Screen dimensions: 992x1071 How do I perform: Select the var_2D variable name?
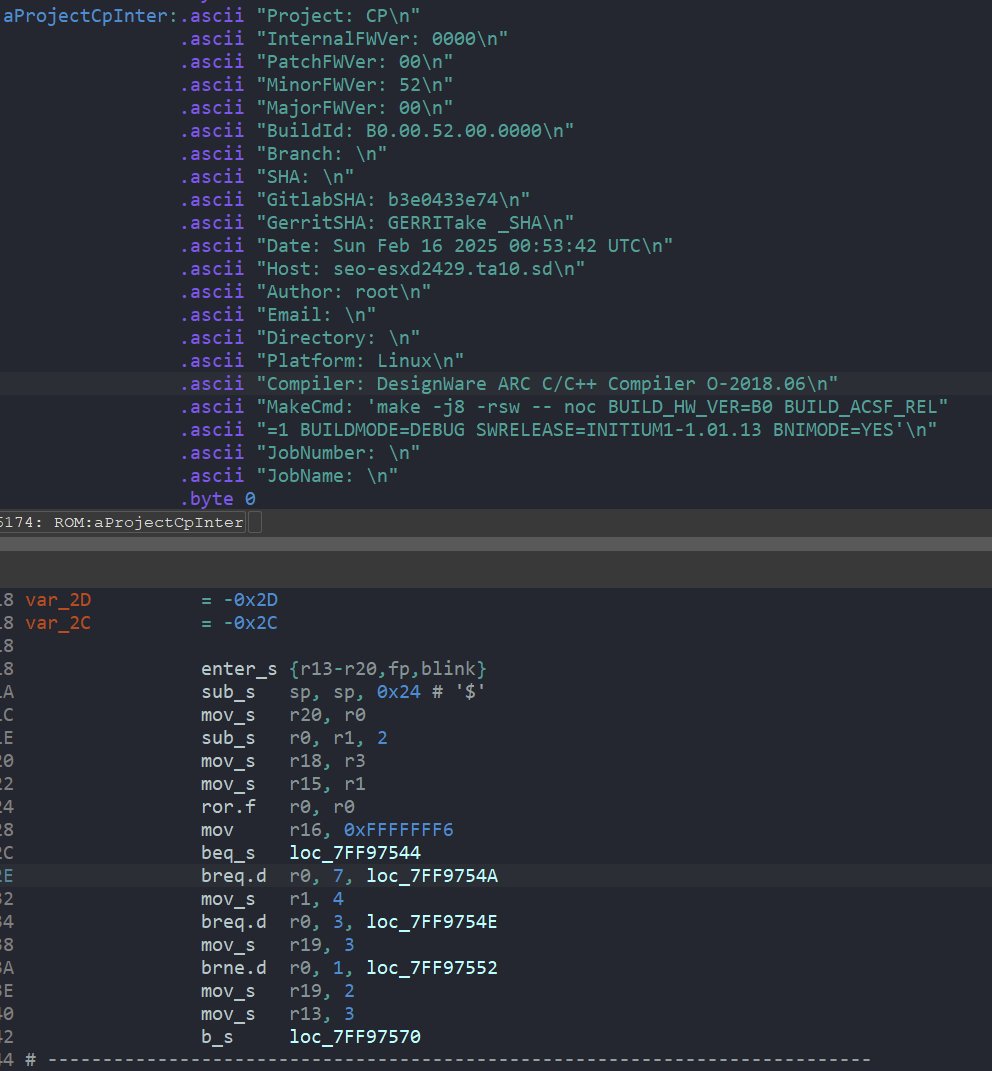pyautogui.click(x=58, y=600)
